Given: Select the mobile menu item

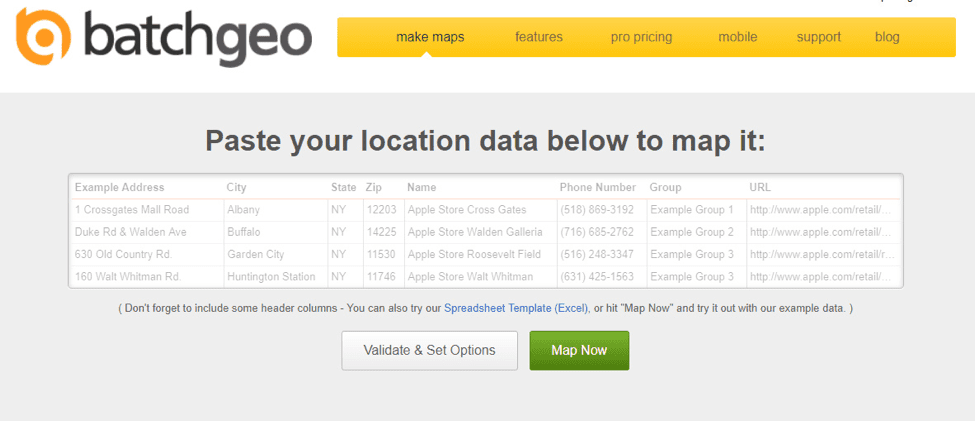Looking at the screenshot, I should [x=738, y=37].
